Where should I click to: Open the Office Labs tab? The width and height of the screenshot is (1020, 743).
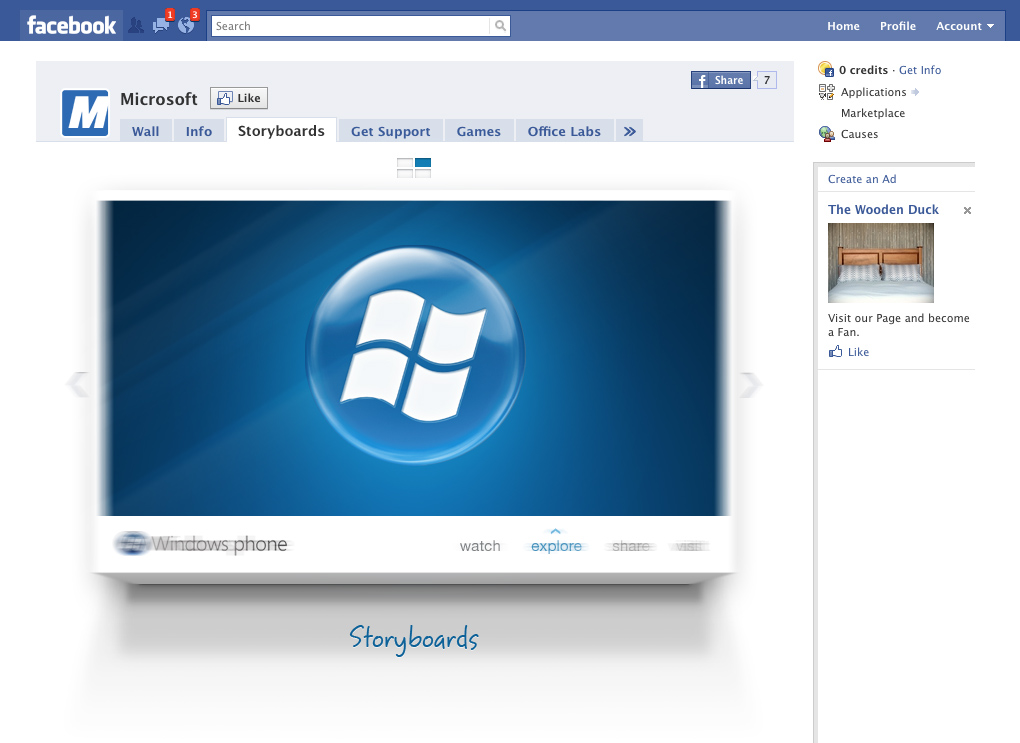[564, 131]
